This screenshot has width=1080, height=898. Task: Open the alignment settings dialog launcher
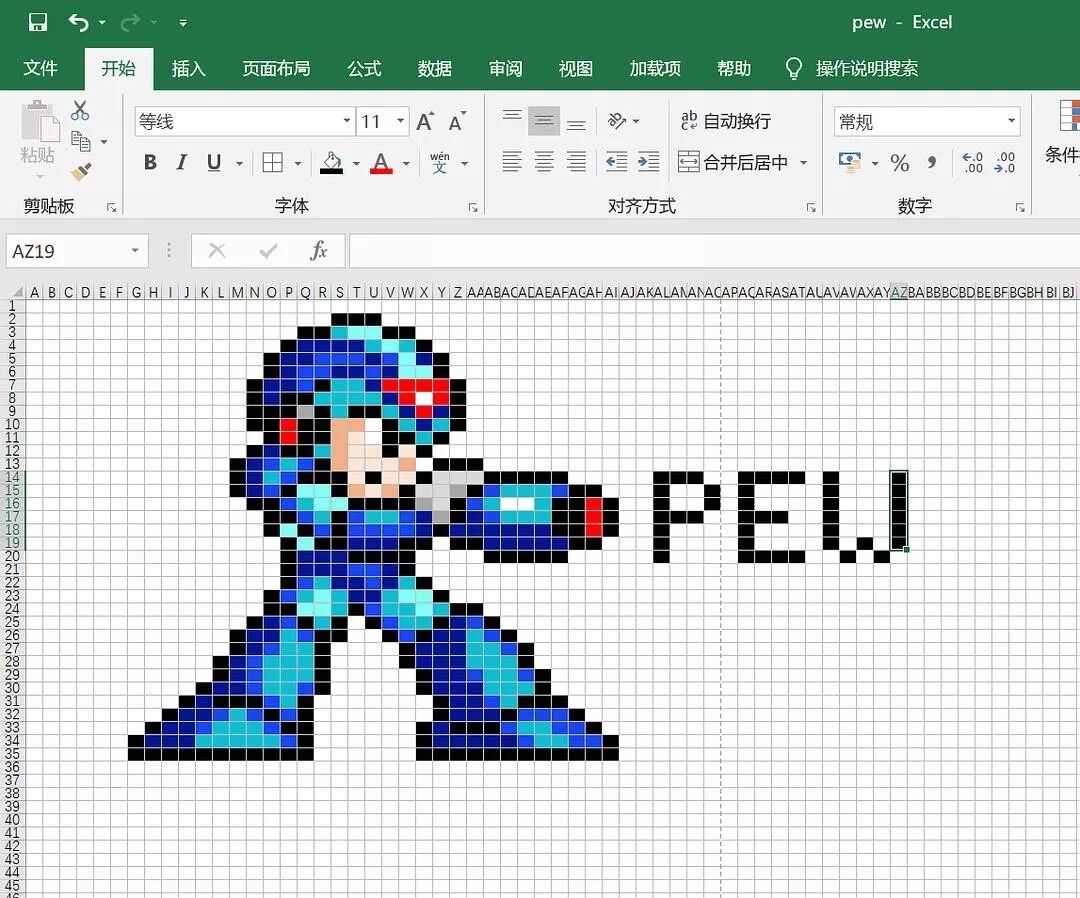(x=811, y=207)
